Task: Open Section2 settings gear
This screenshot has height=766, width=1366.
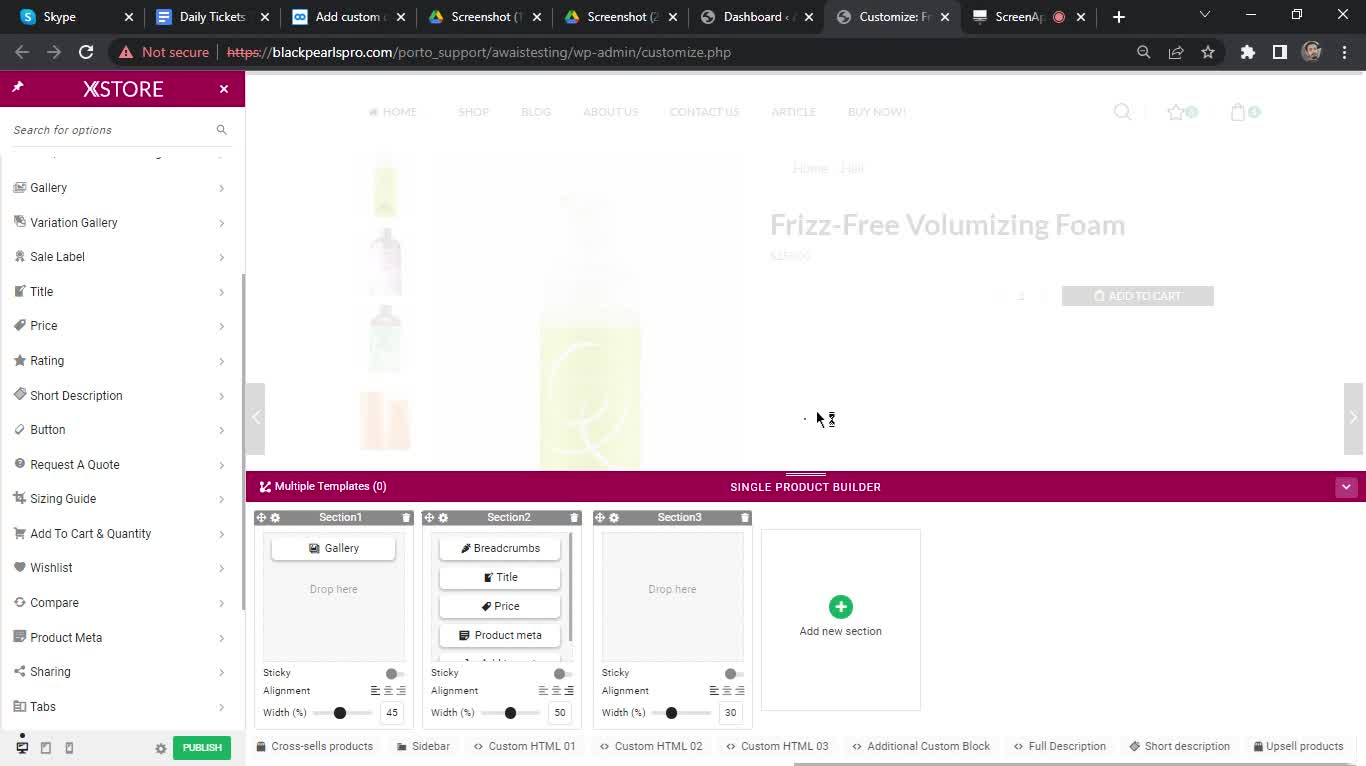Action: 443,517
